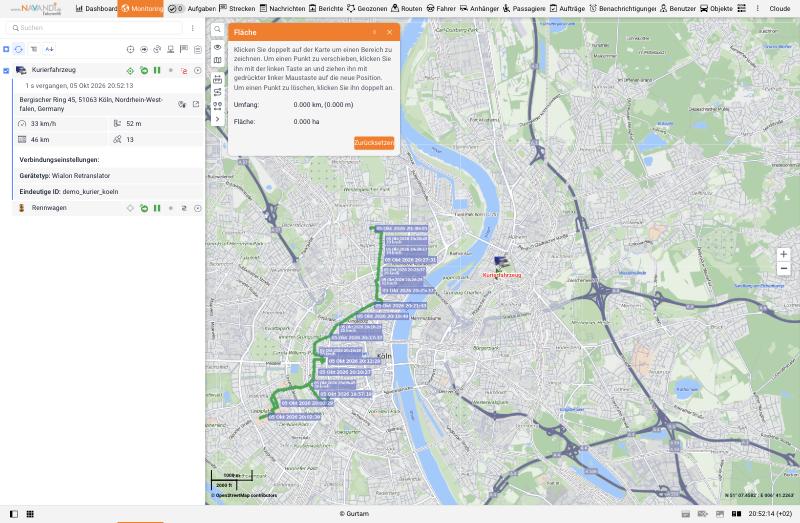Open the Fahrer tab
Image resolution: width=800 pixels, height=523 pixels.
441,9
